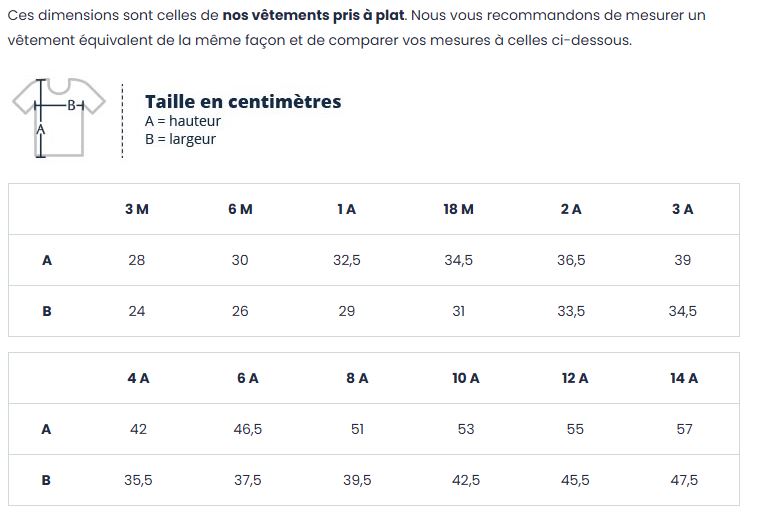Click the 'A = hauteur' legend text
The image size is (767, 530).
[183, 121]
